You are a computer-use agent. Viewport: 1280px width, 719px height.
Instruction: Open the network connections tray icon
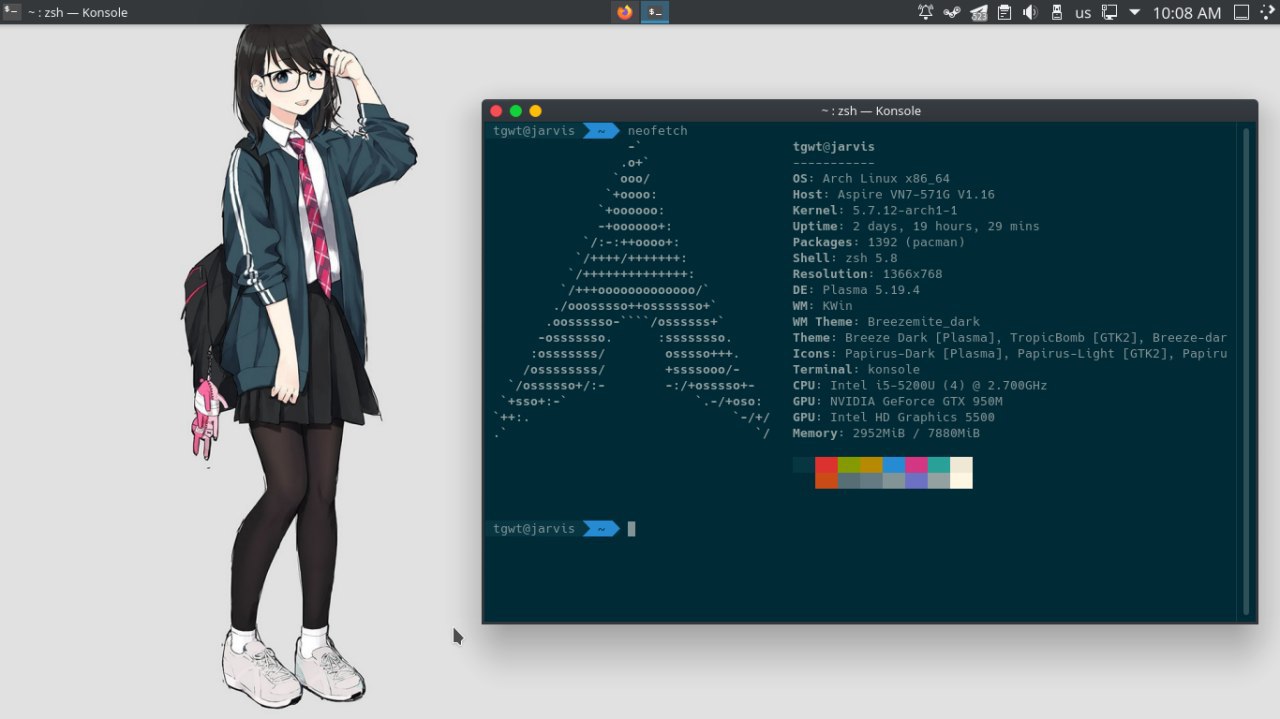click(1109, 13)
